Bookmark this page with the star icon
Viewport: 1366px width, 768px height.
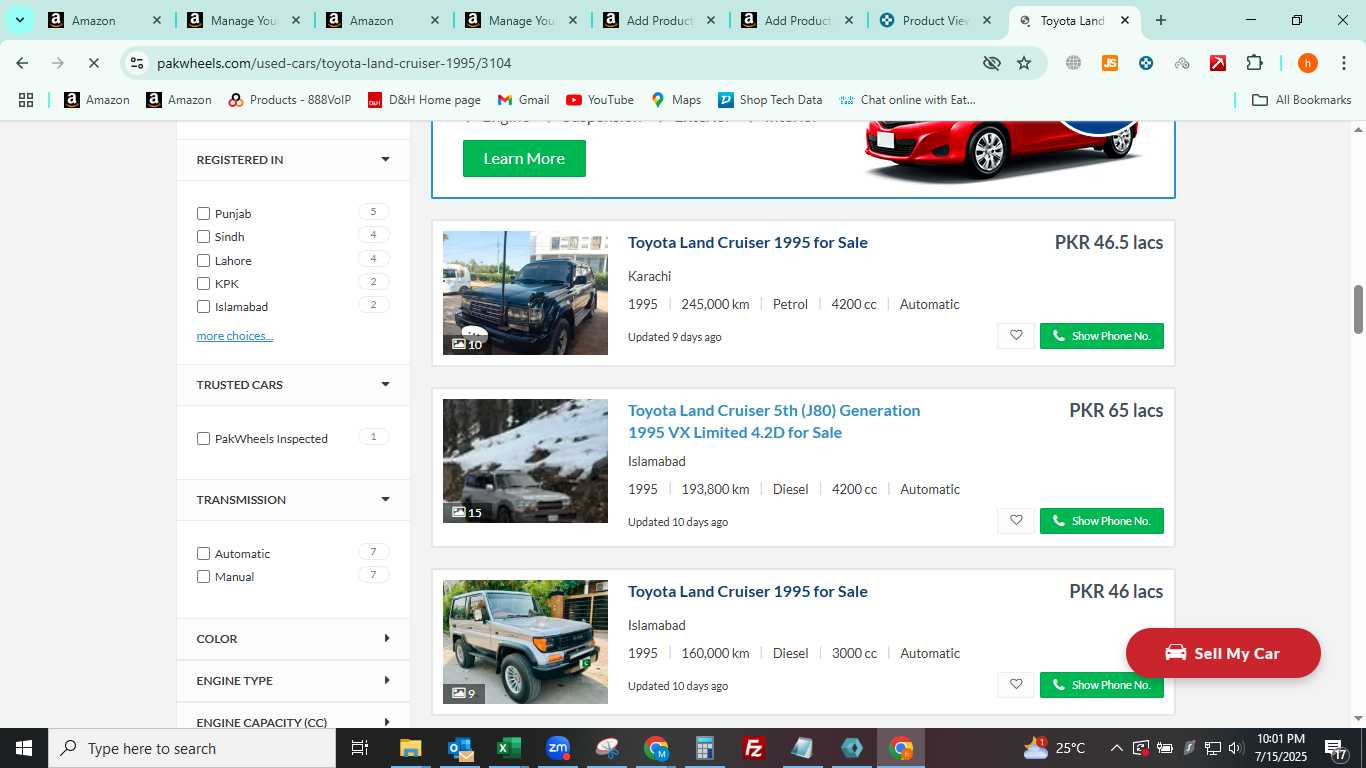[x=1024, y=63]
